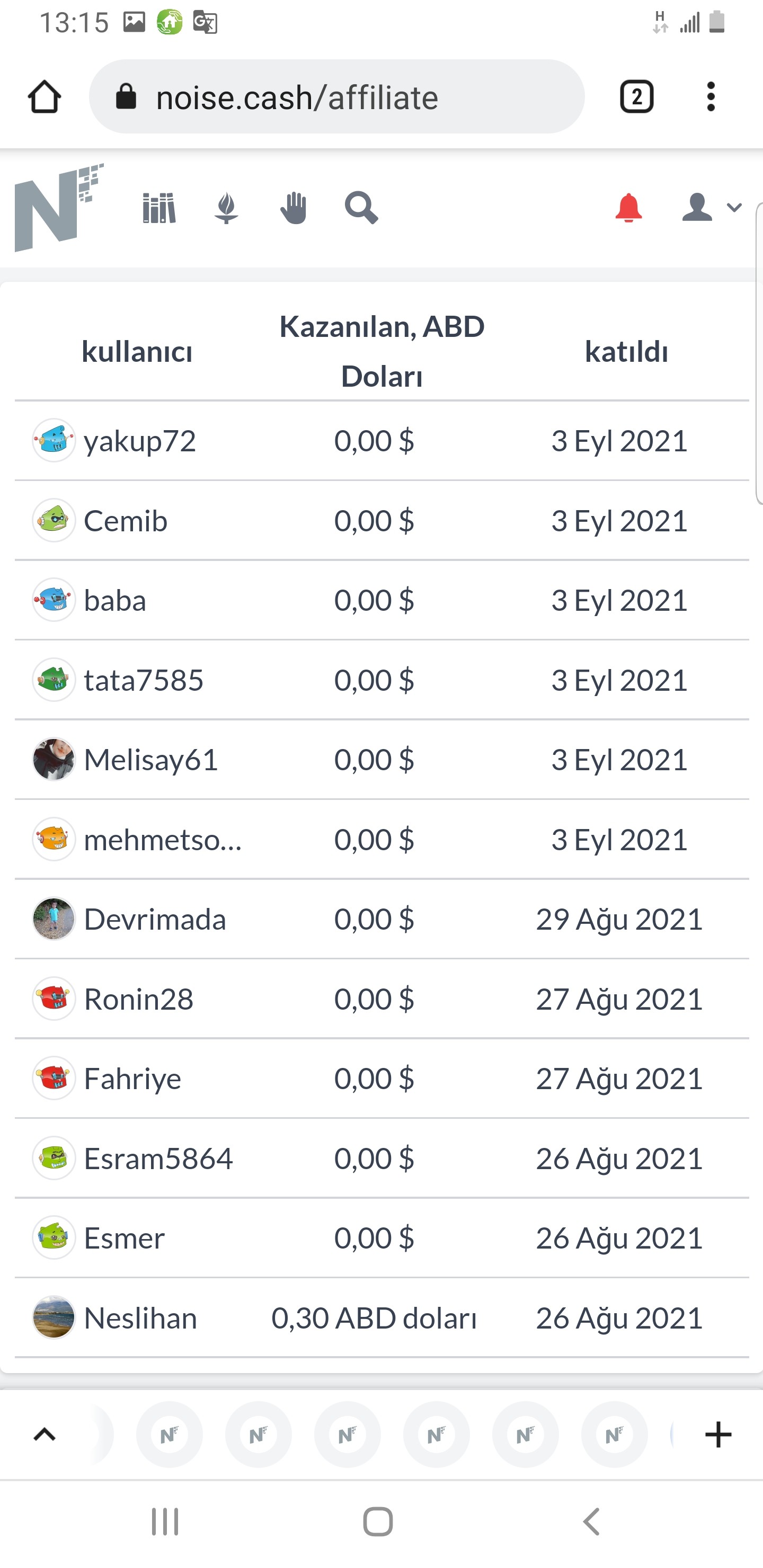The width and height of the screenshot is (763, 1568).
Task: Click Melisay61's avatar photo
Action: click(54, 760)
